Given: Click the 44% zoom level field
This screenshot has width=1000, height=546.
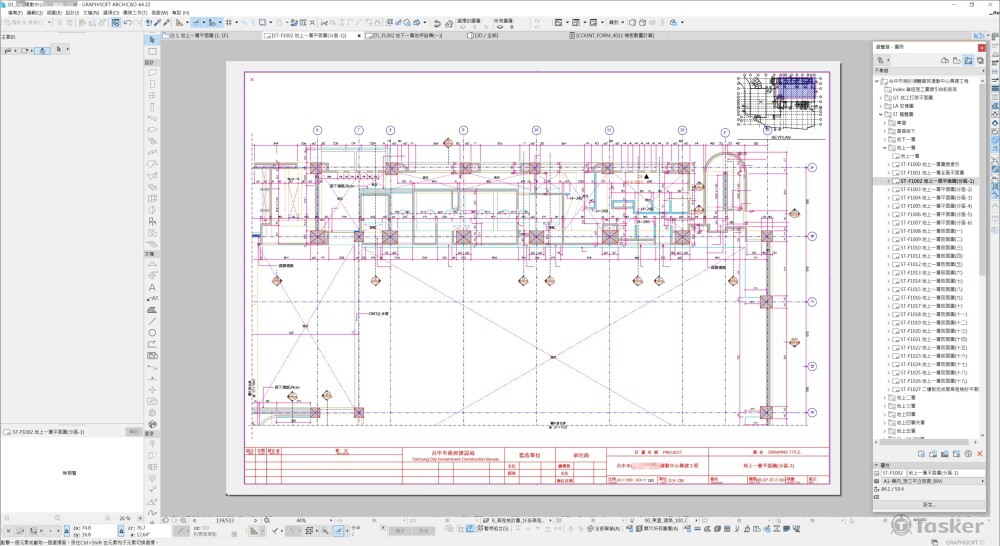Looking at the screenshot, I should (300, 521).
